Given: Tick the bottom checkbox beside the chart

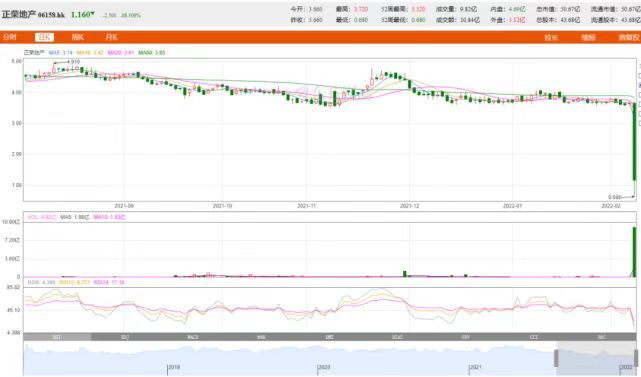Looking at the screenshot, I should tap(639, 123).
